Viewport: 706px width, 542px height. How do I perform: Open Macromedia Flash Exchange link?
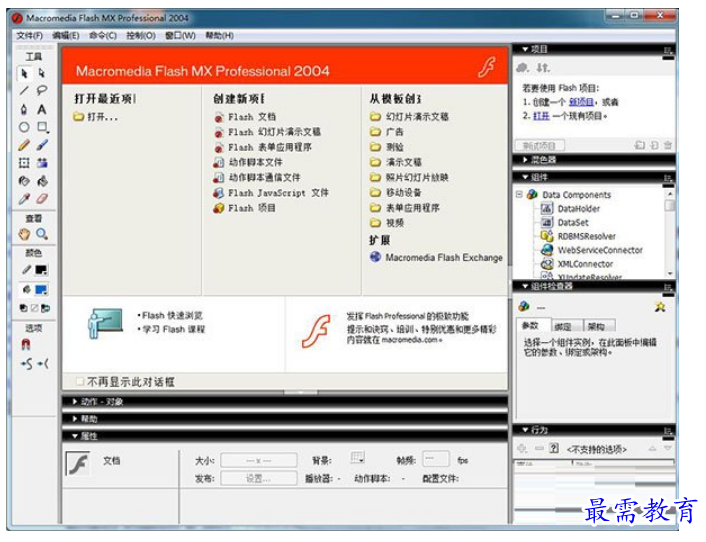coord(444,257)
